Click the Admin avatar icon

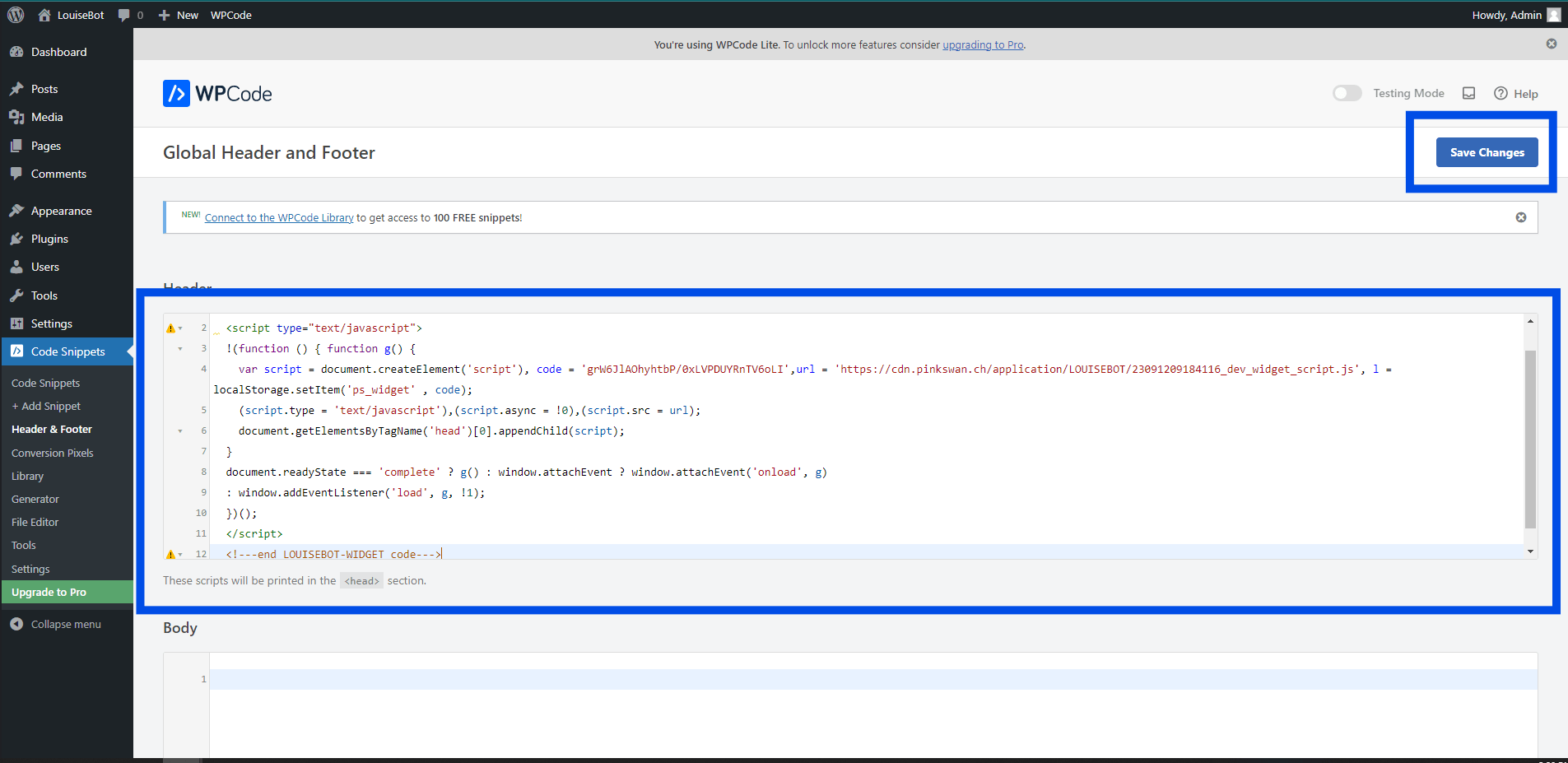(x=1554, y=15)
